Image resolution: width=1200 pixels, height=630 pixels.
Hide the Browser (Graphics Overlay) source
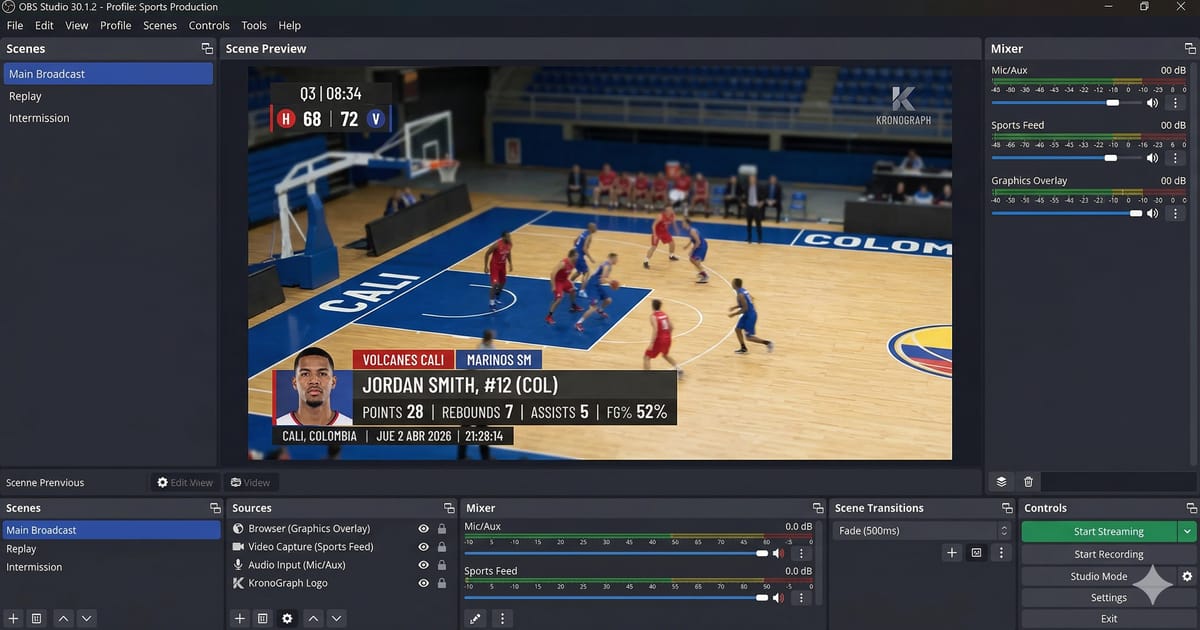tap(423, 529)
